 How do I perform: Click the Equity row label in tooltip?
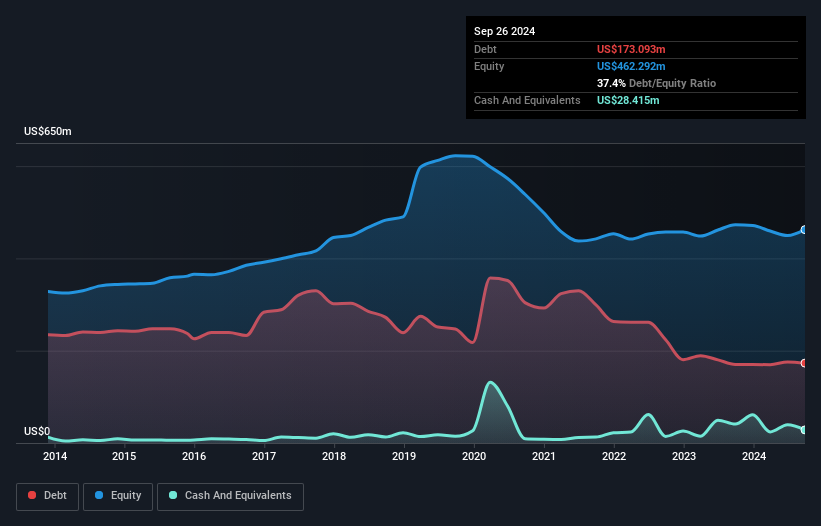click(489, 66)
